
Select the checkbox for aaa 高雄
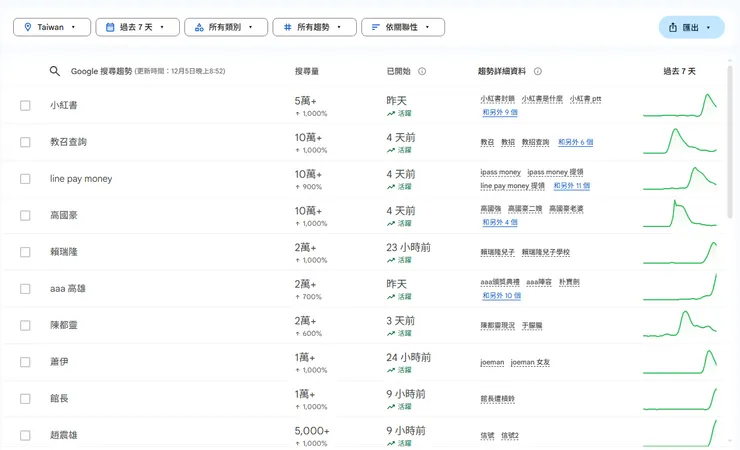point(25,289)
